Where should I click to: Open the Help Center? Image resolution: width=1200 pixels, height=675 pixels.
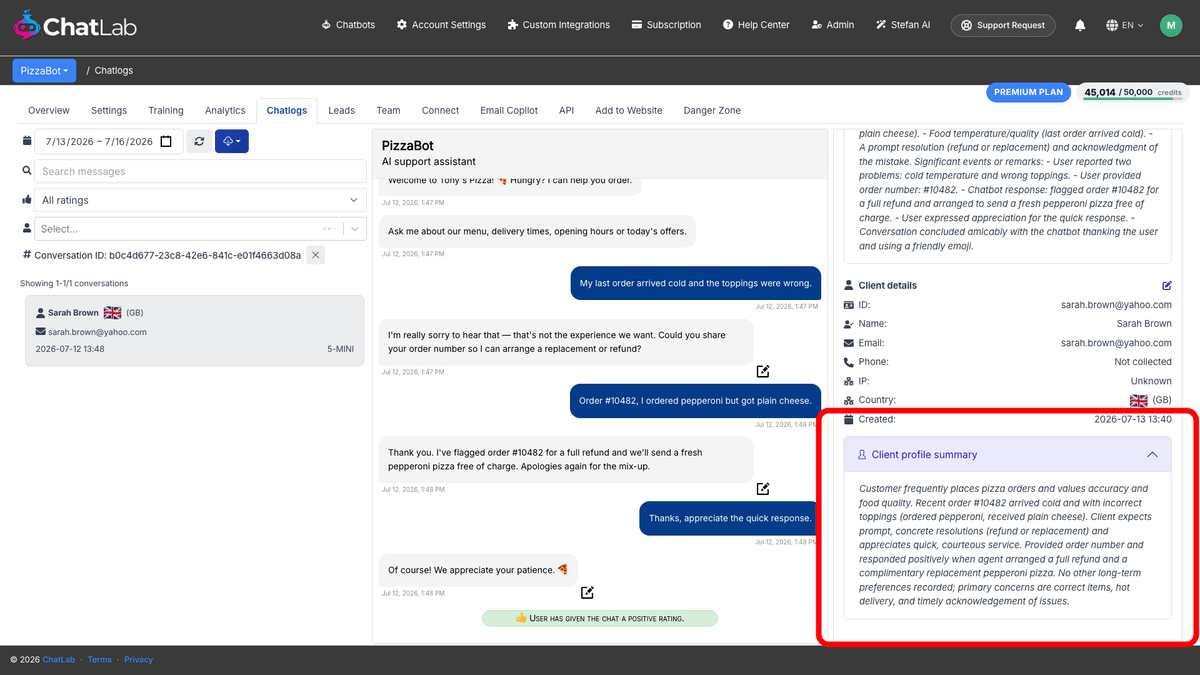756,25
